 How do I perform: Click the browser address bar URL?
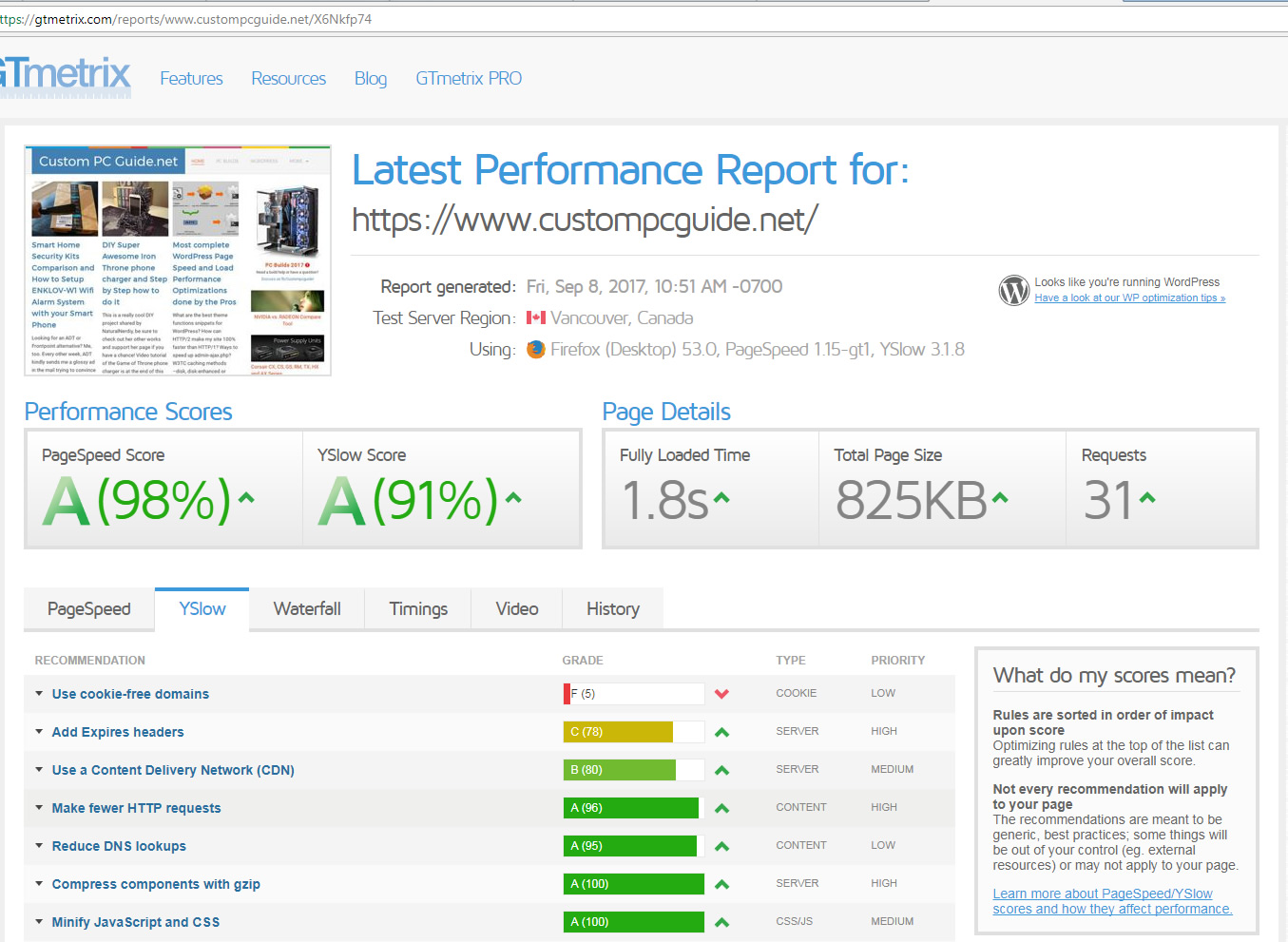tap(185, 19)
